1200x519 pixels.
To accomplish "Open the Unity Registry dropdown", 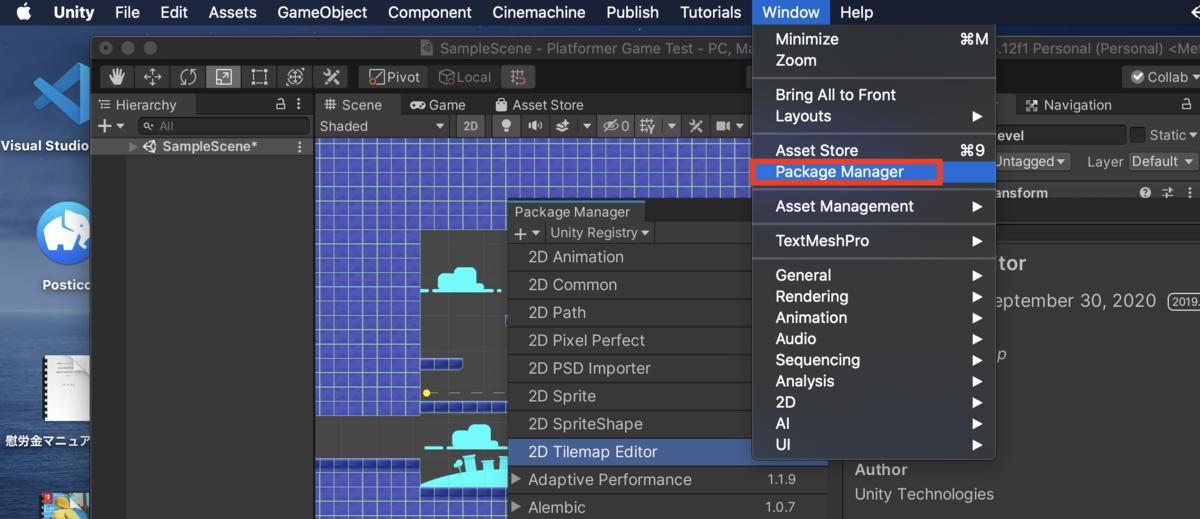I will 600,233.
